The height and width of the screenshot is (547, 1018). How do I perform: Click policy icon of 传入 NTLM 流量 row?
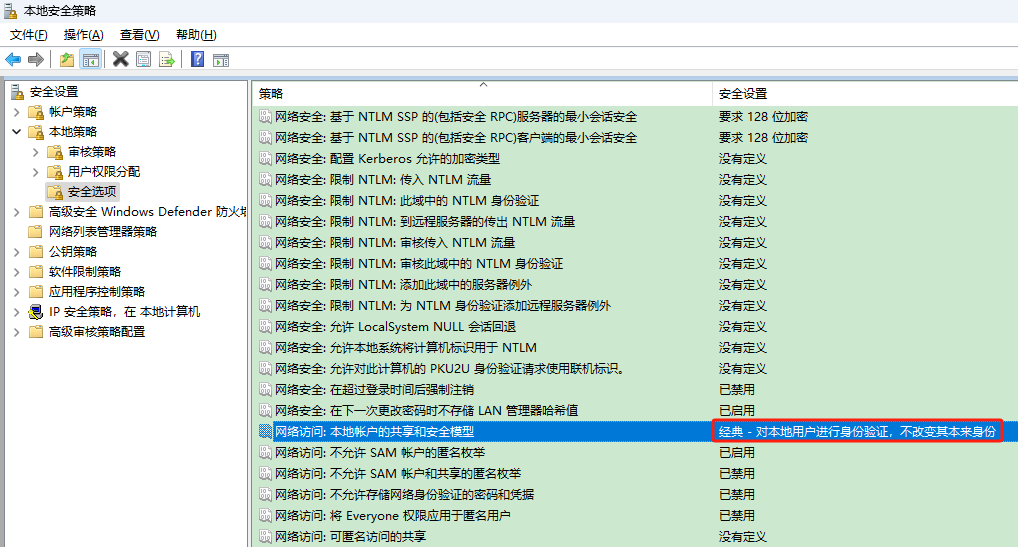point(265,180)
